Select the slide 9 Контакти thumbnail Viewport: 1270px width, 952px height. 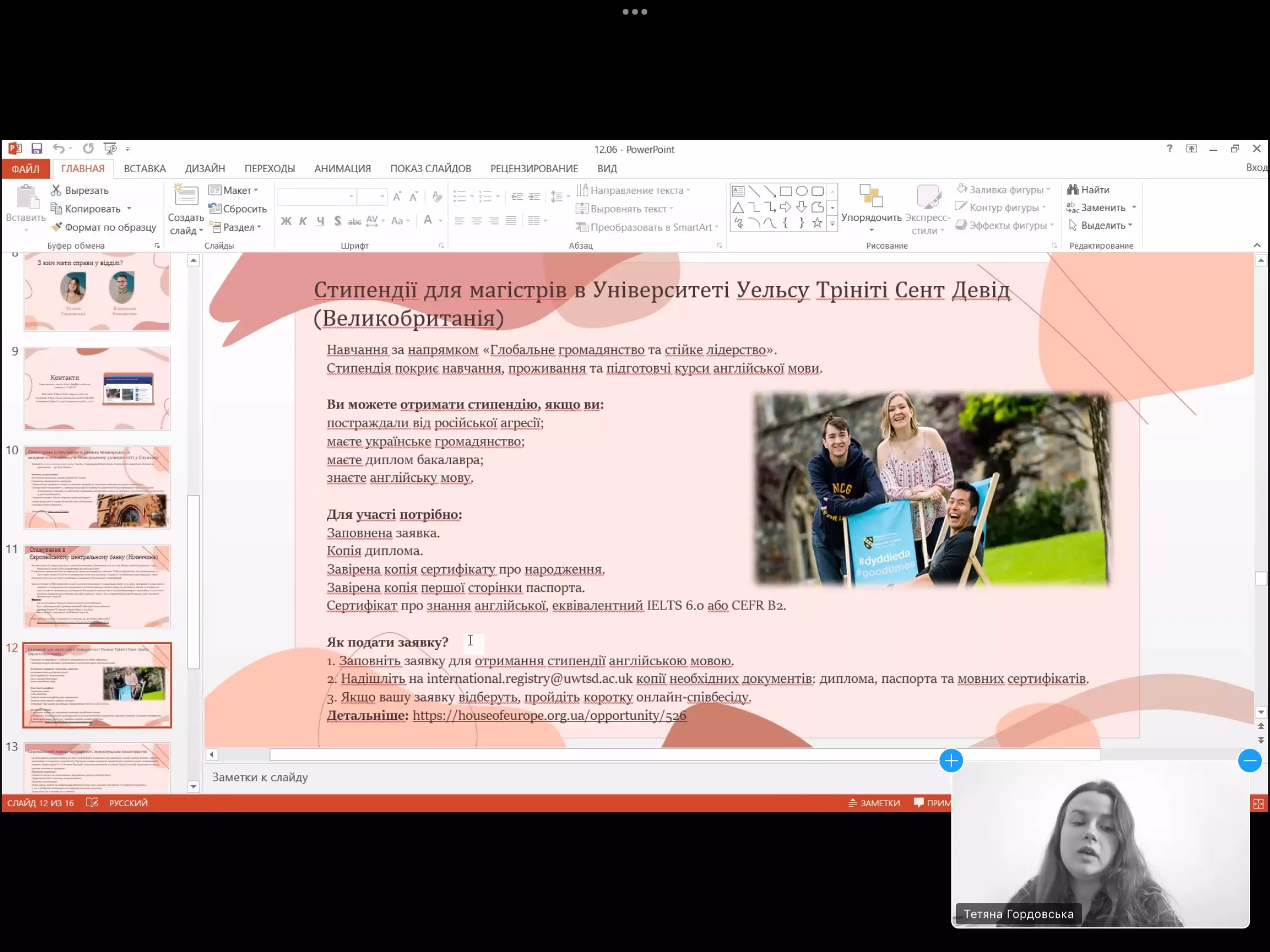(x=97, y=388)
